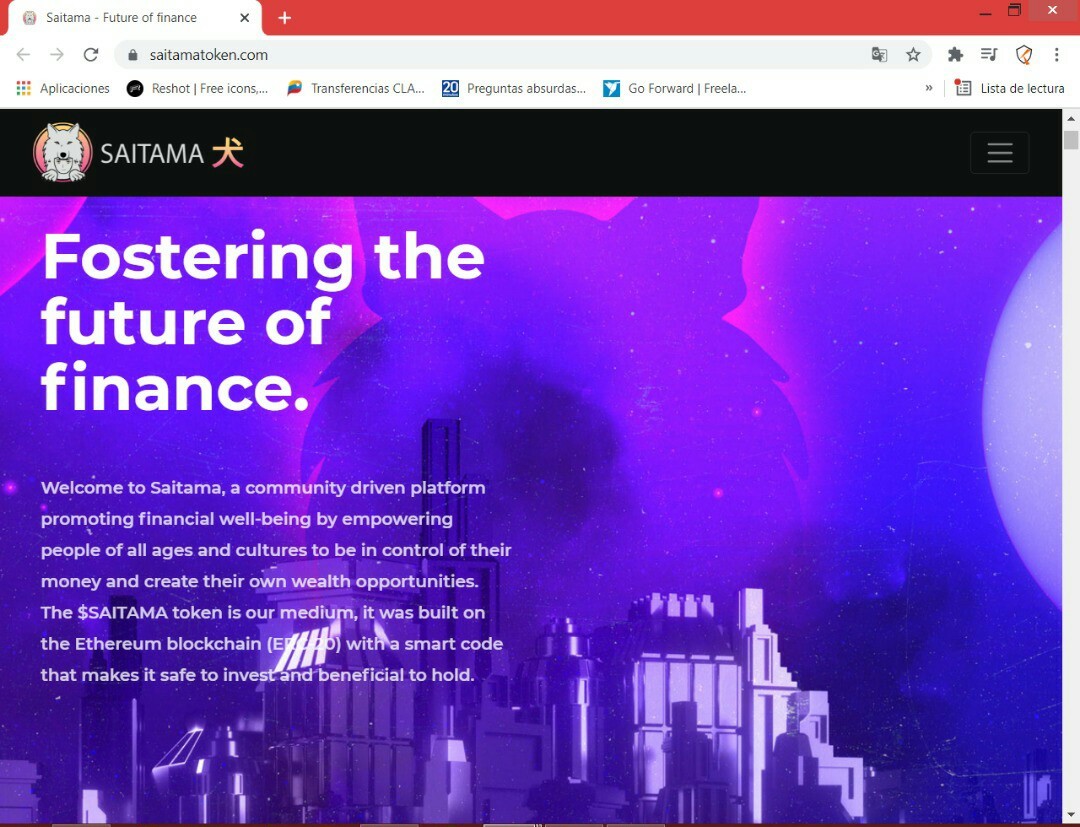
Task: Bookmark this page with the star
Action: (913, 54)
